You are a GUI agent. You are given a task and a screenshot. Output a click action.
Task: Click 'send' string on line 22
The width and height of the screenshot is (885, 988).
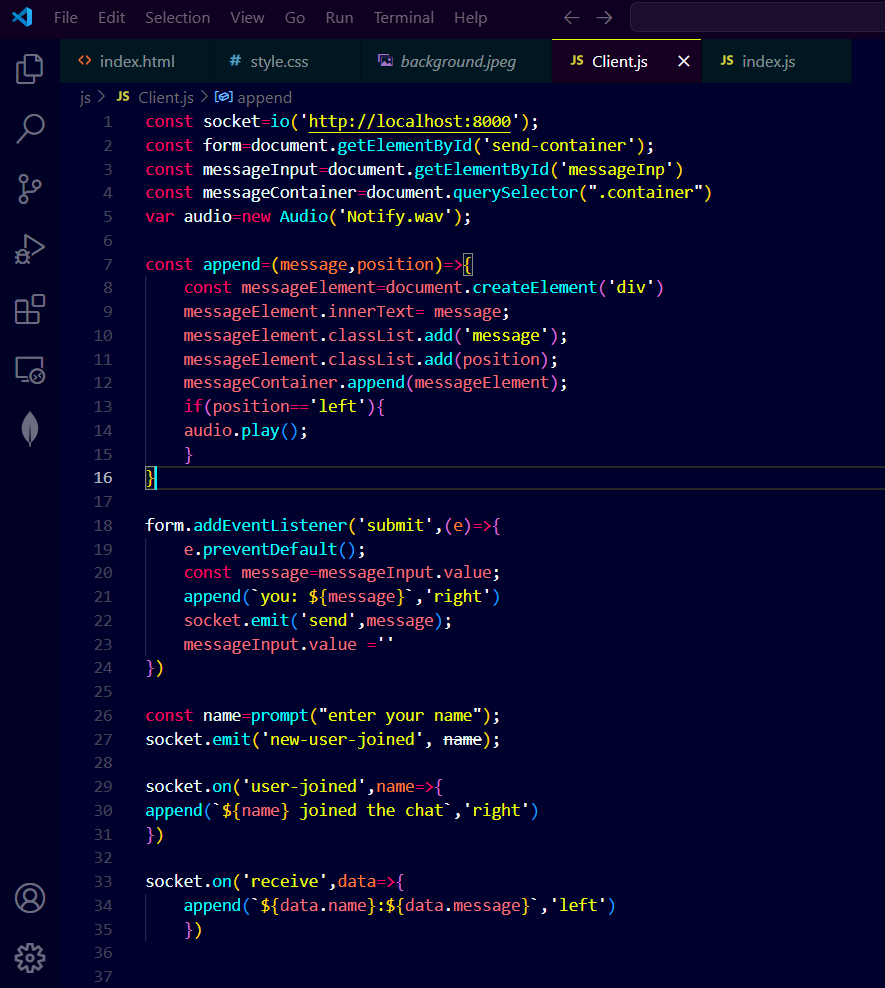click(x=328, y=621)
